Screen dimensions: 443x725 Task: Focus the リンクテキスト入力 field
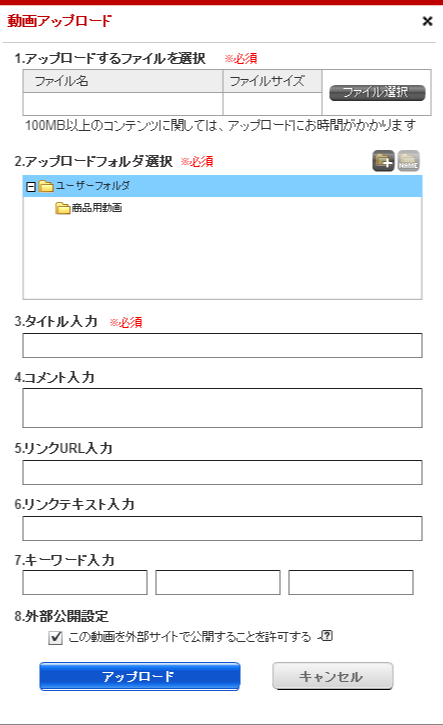(x=222, y=528)
